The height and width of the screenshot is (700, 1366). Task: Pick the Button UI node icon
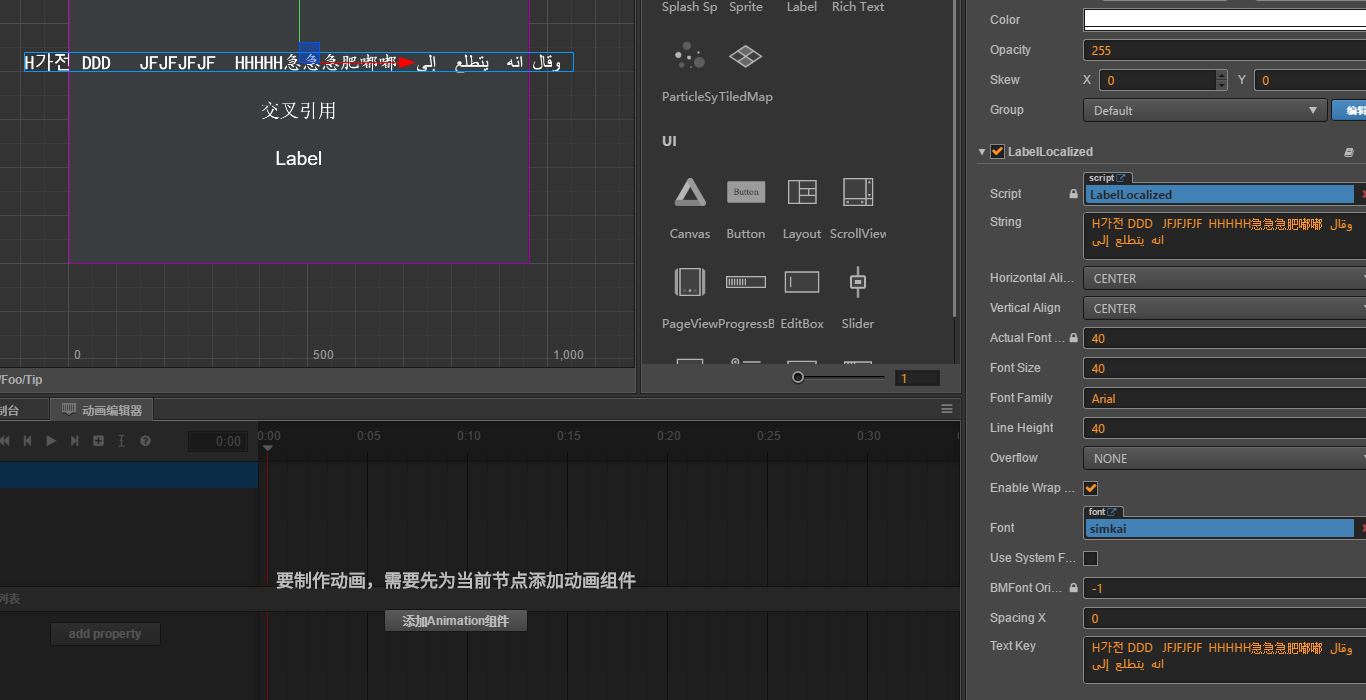pos(746,192)
